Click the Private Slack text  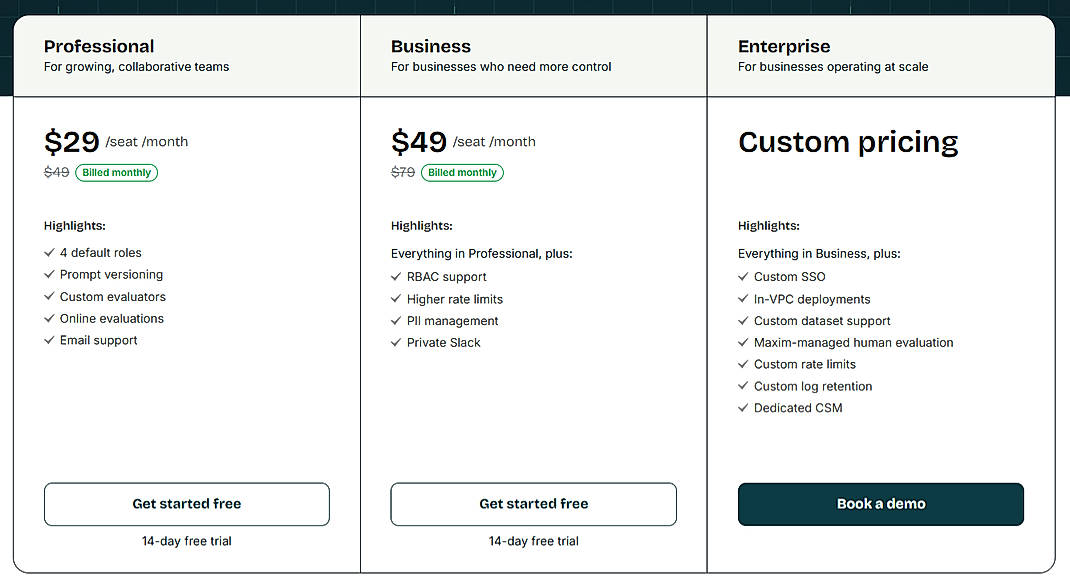[x=444, y=343]
